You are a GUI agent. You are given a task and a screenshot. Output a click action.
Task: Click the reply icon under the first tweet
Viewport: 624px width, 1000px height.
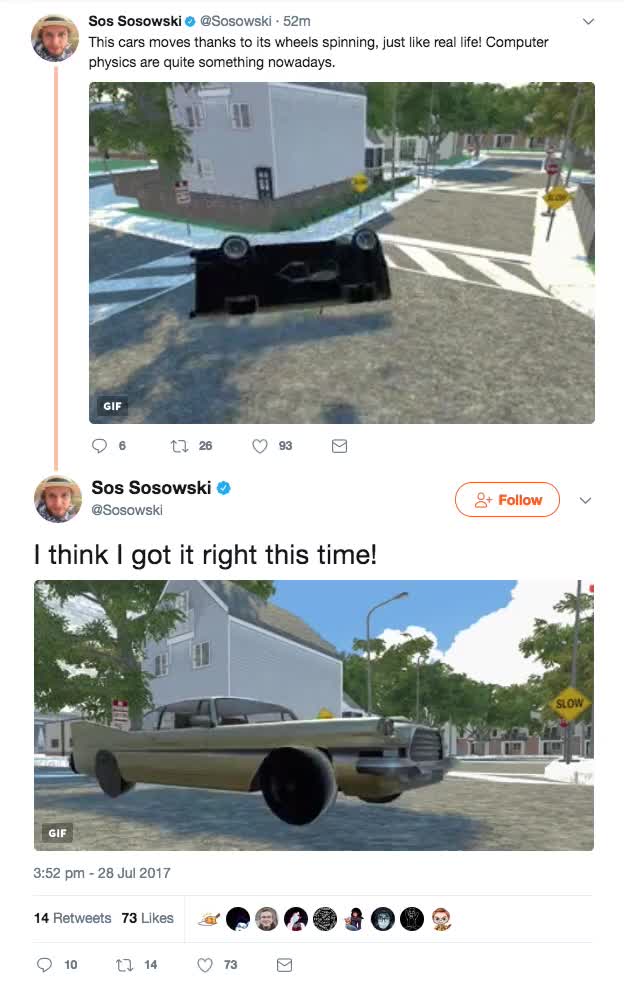click(100, 446)
